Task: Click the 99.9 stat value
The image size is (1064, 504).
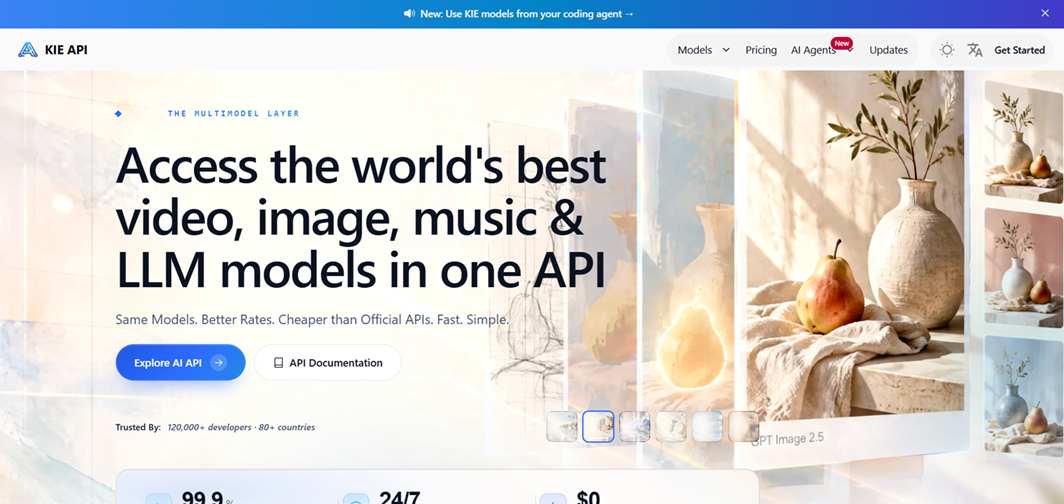Action: click(202, 499)
